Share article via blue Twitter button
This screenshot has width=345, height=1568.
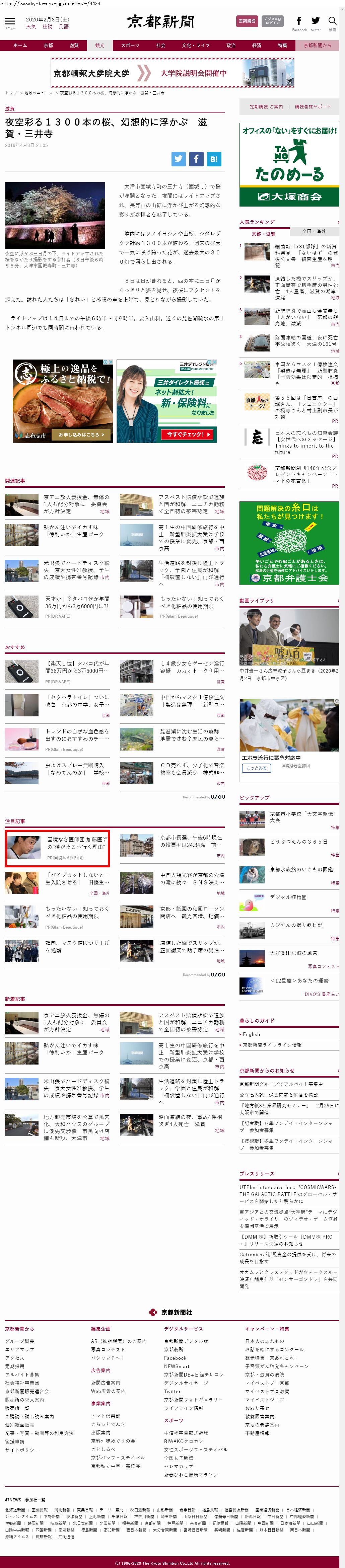pyautogui.click(x=179, y=159)
